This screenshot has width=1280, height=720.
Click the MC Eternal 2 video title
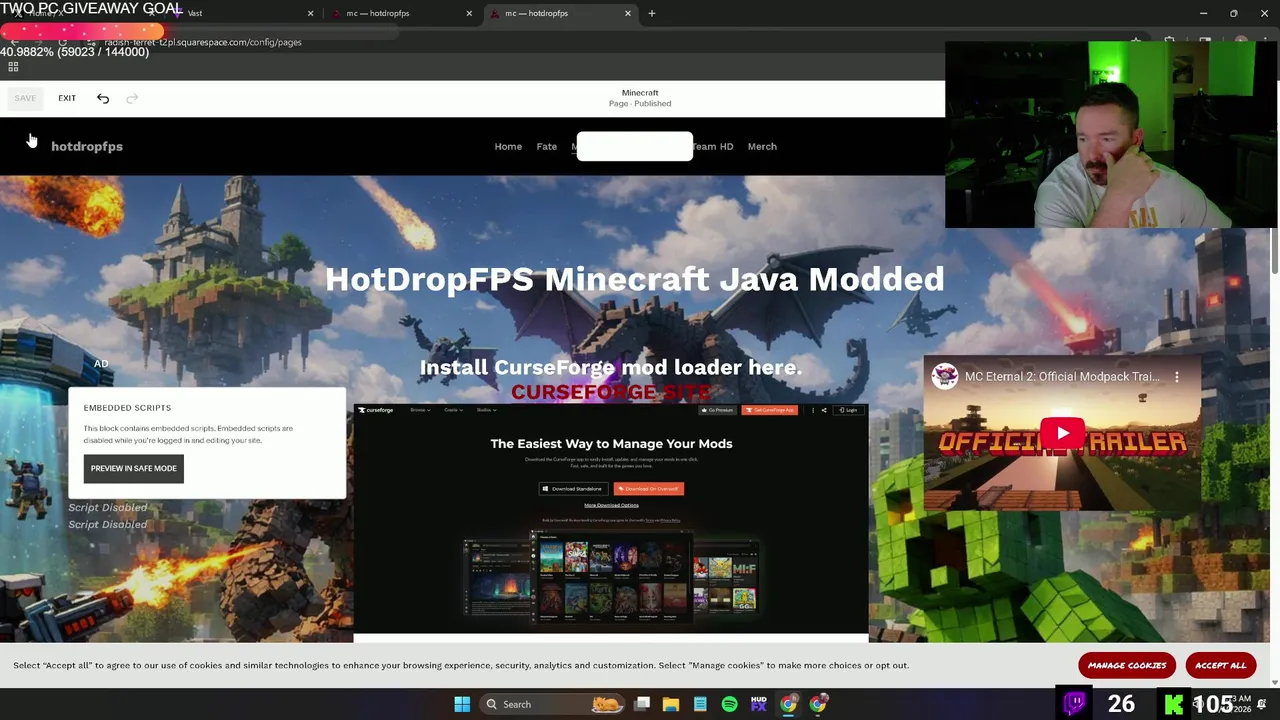(x=1062, y=377)
